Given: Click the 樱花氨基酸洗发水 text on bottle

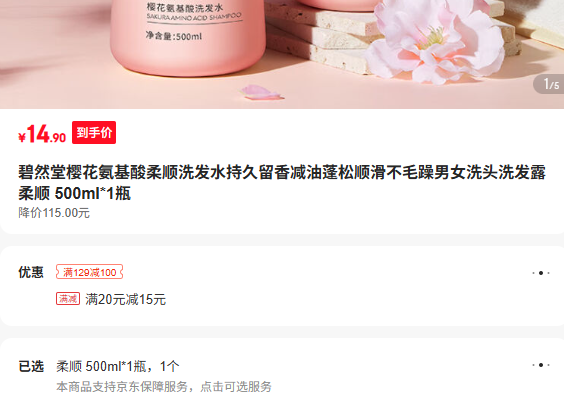Looking at the screenshot, I should pos(185,8).
